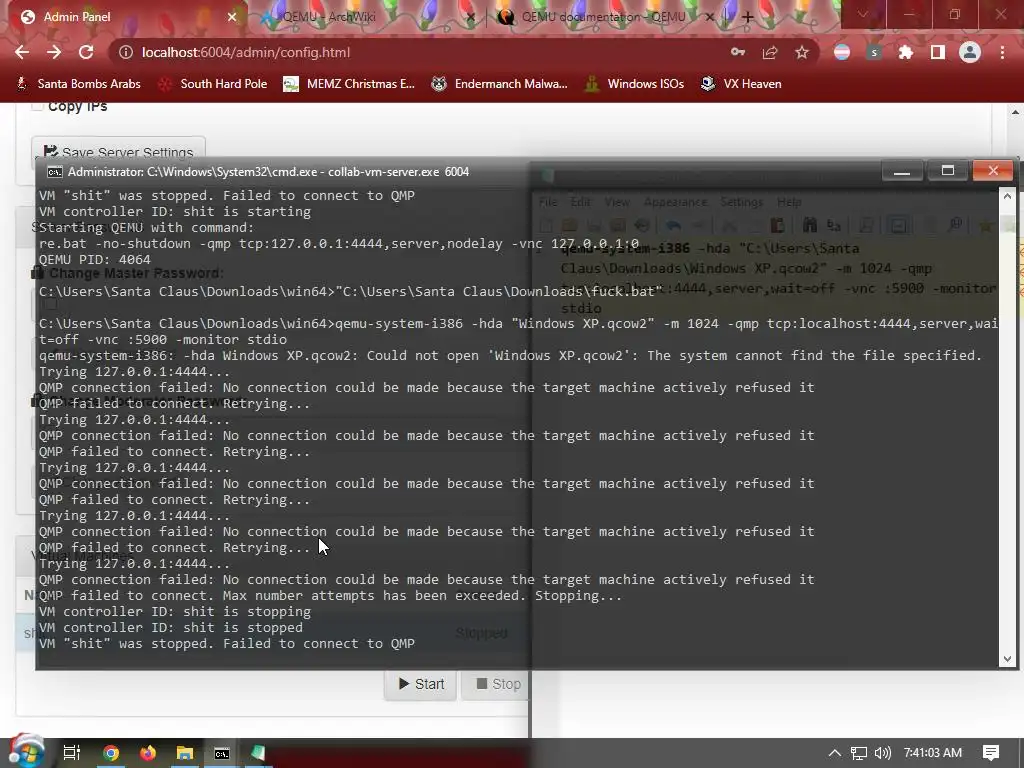Open the VX Heaven bookmark
The width and height of the screenshot is (1024, 768).
[x=741, y=84]
